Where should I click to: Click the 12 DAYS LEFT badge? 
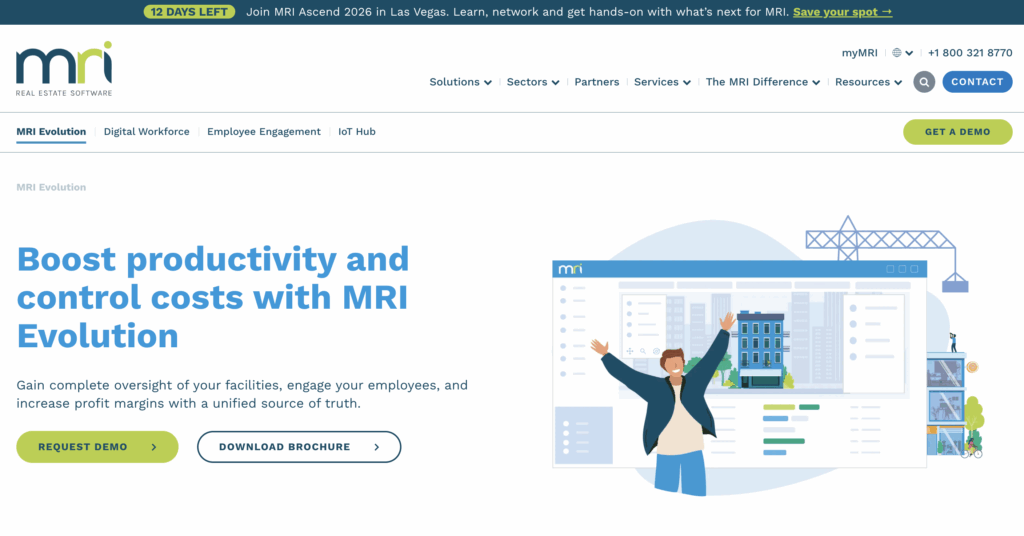pos(189,12)
